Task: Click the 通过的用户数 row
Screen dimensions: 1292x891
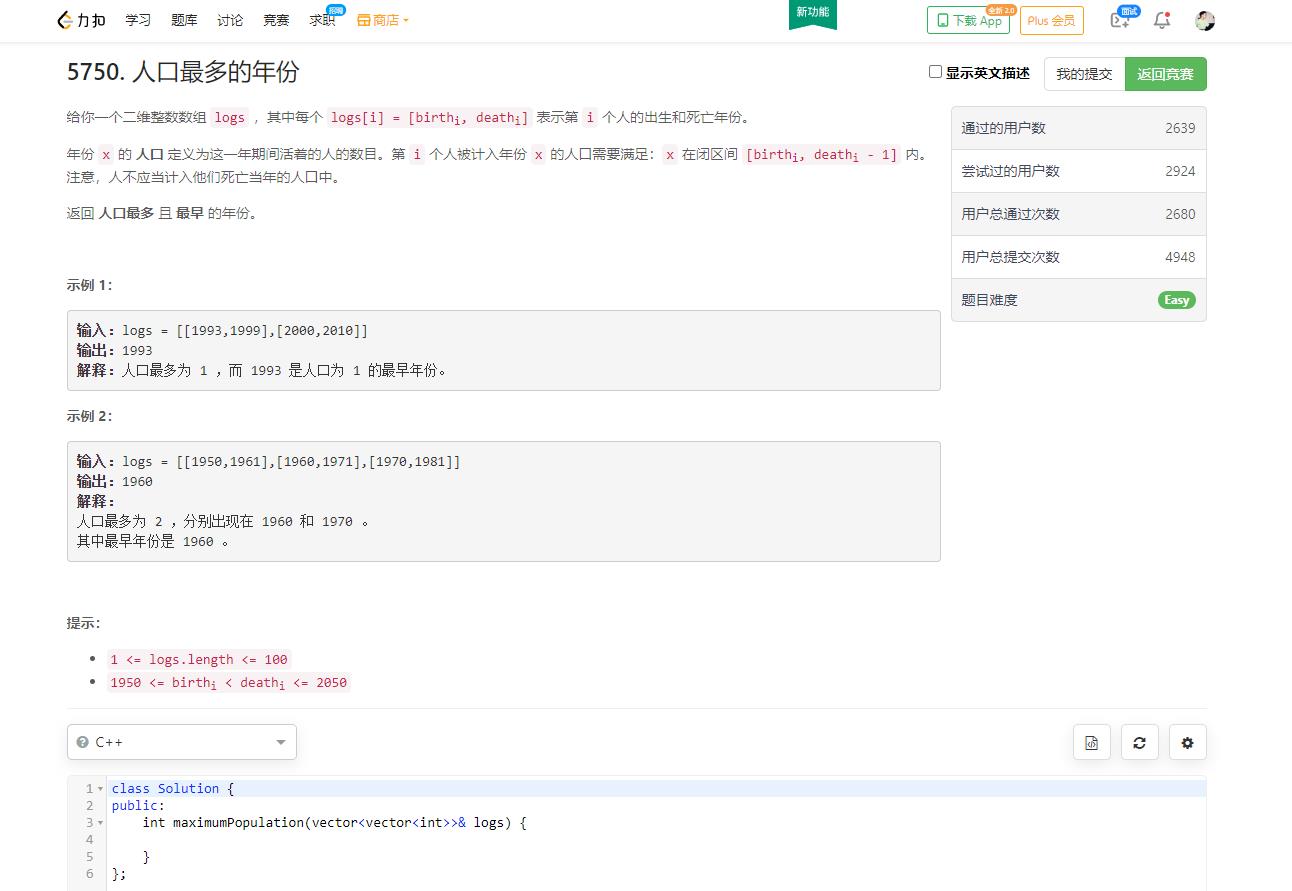Action: pos(1079,128)
